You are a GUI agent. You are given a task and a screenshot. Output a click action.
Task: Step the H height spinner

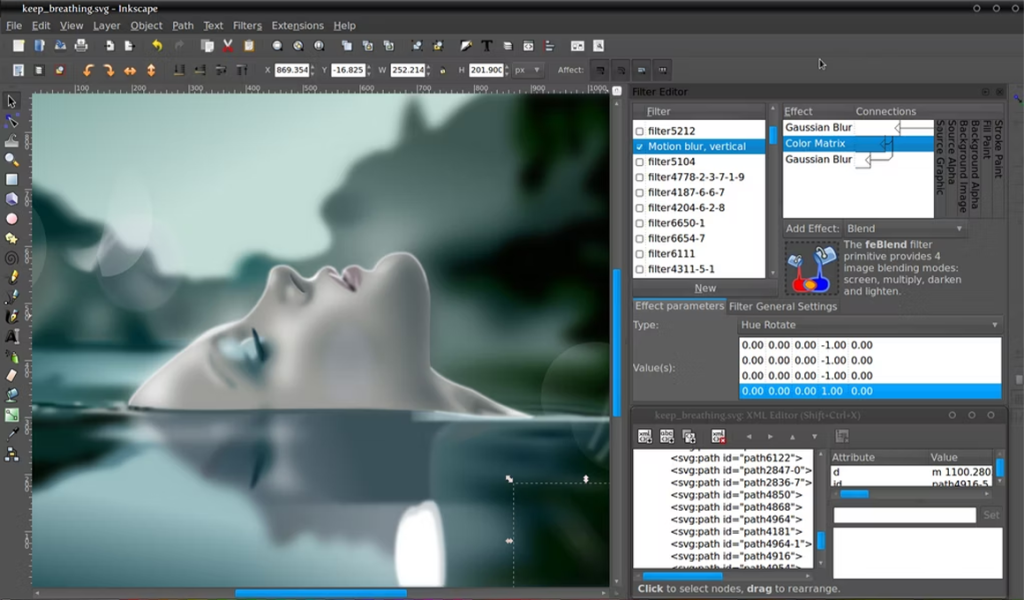pyautogui.click(x=507, y=70)
